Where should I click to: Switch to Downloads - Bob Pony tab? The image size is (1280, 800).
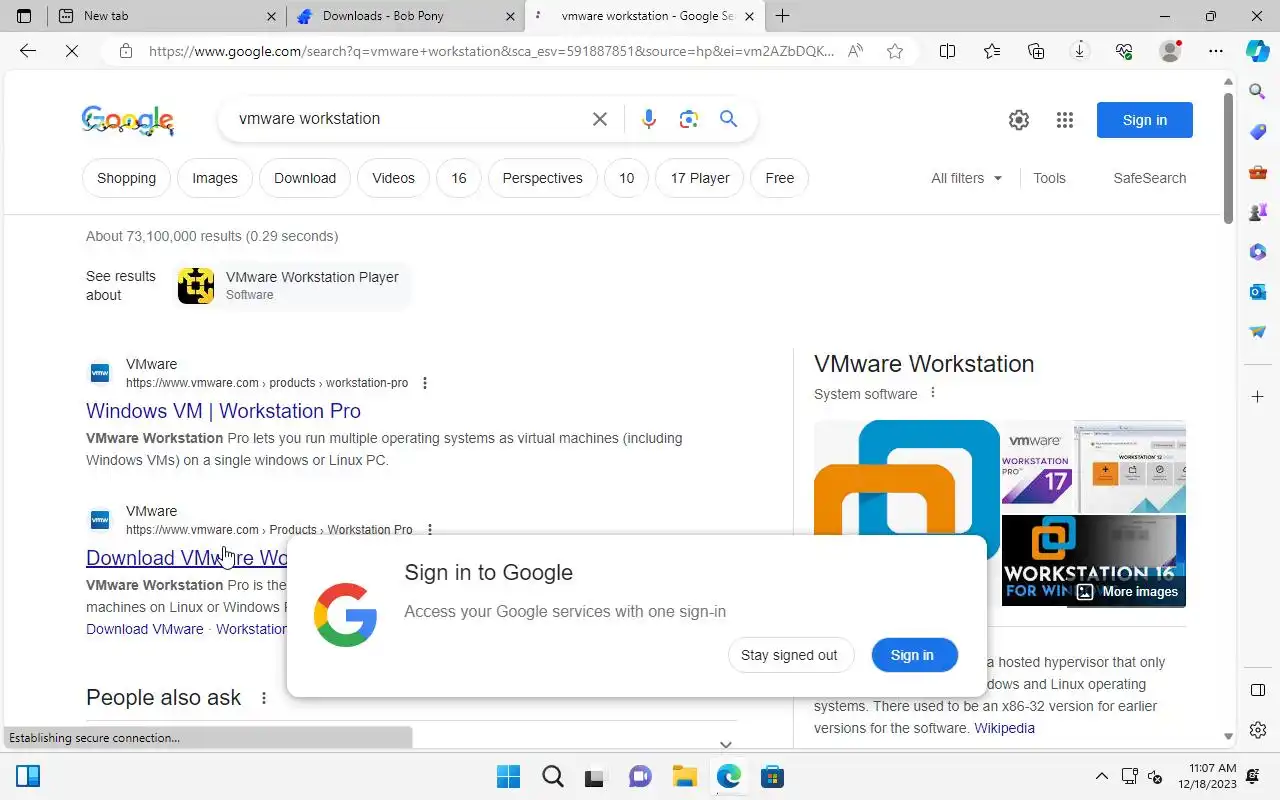pos(405,16)
